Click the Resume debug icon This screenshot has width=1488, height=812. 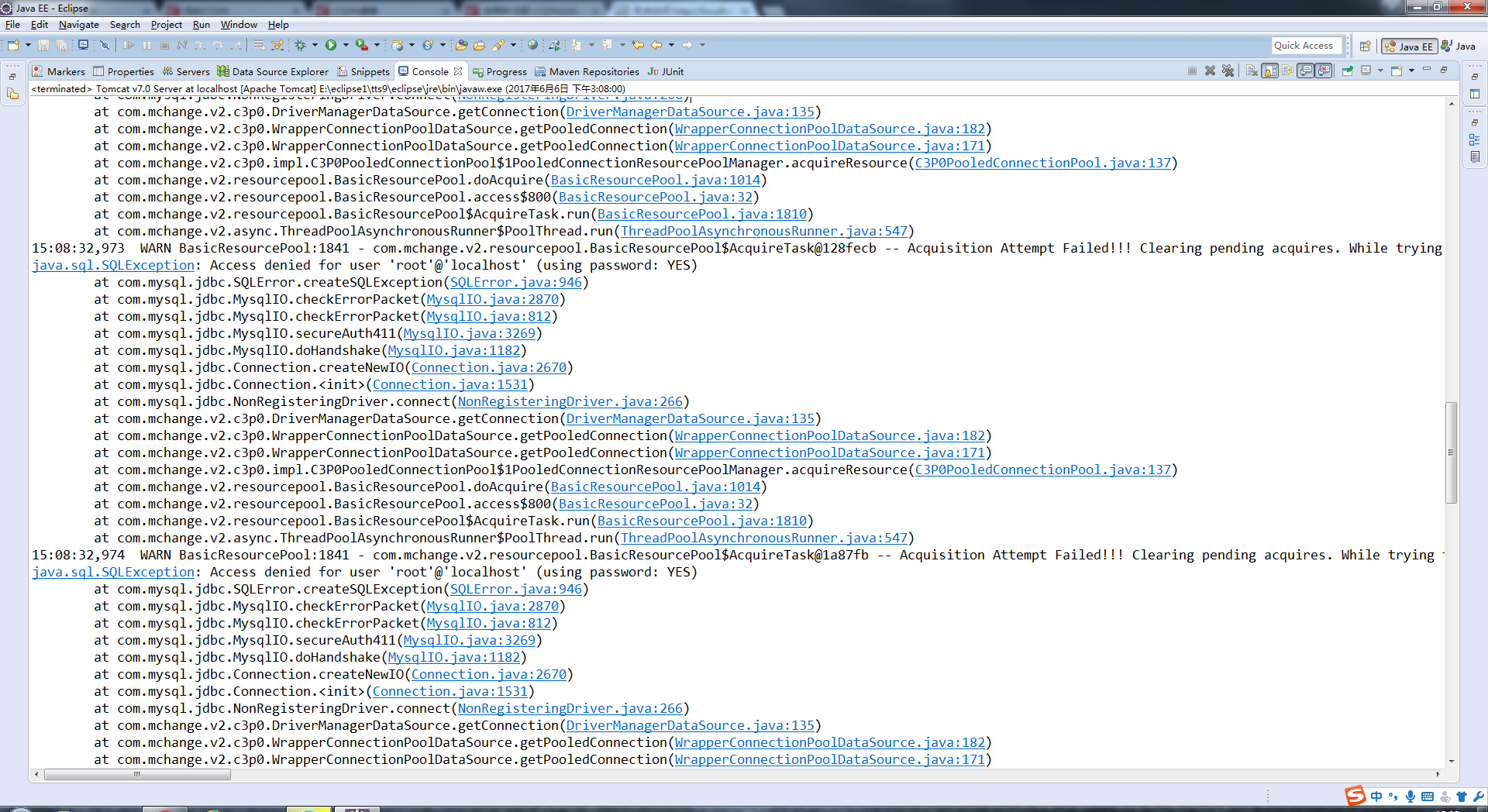[x=129, y=45]
